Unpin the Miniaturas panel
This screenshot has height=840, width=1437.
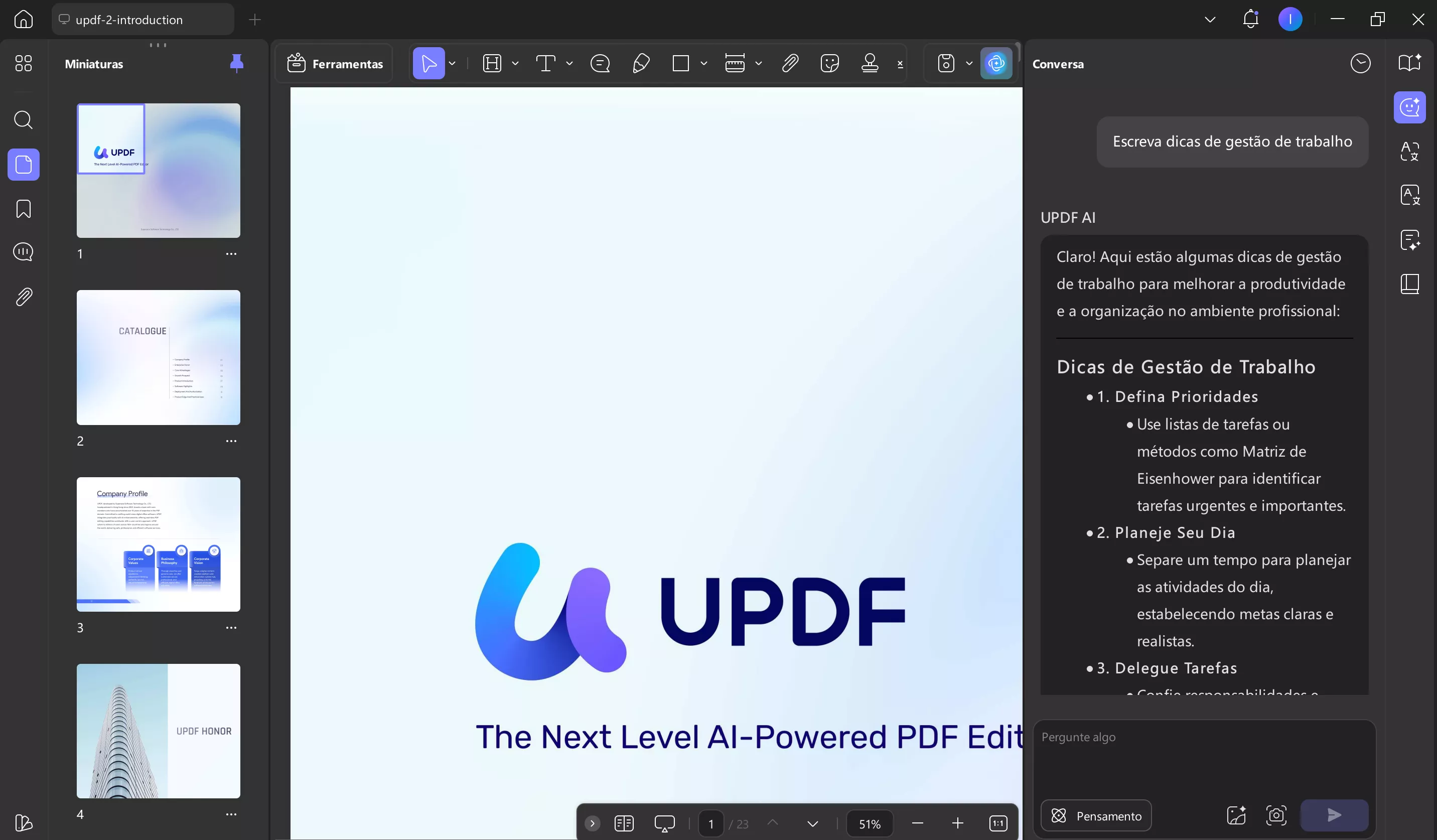237,63
